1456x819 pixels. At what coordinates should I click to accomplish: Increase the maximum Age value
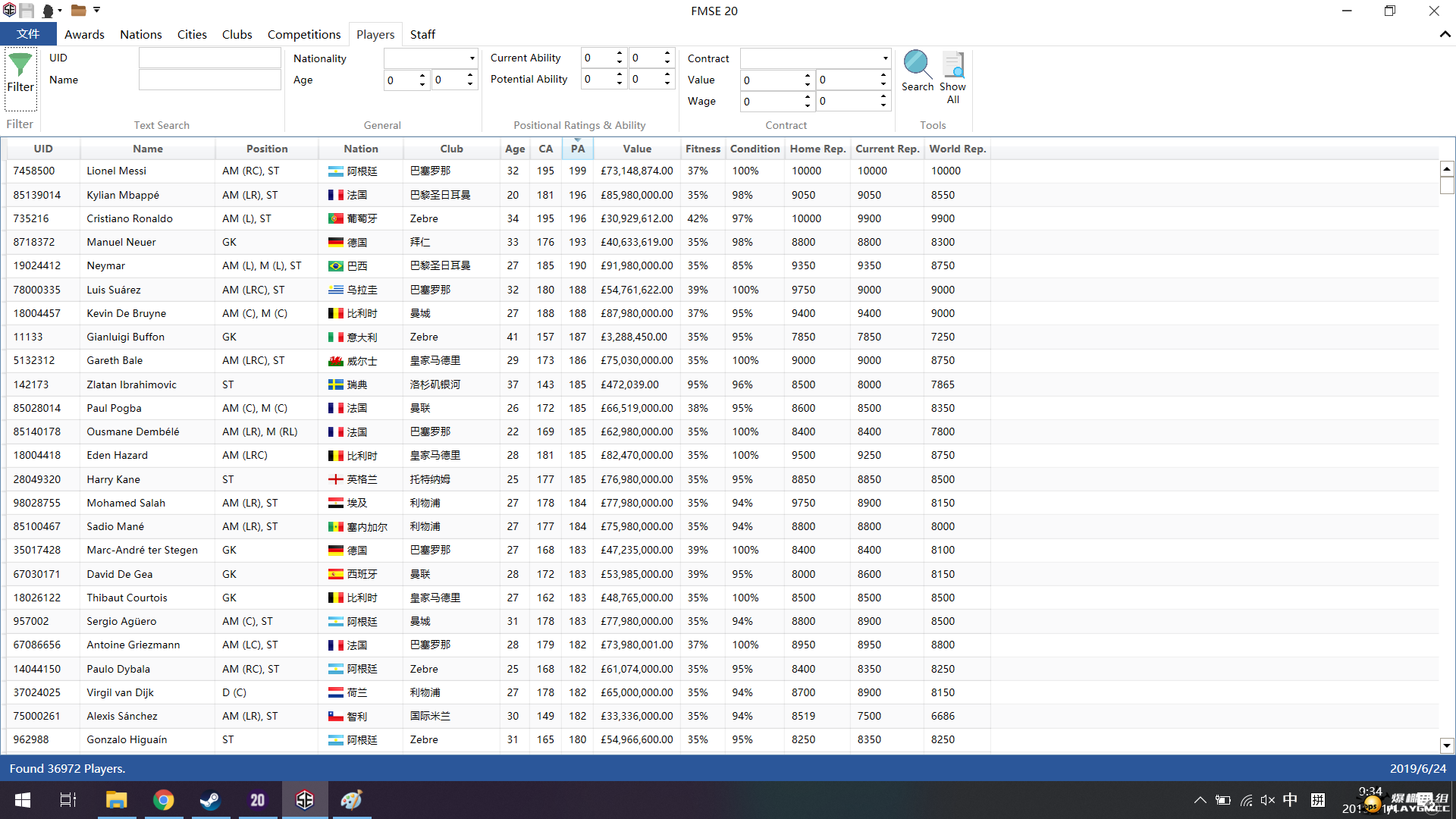point(470,75)
